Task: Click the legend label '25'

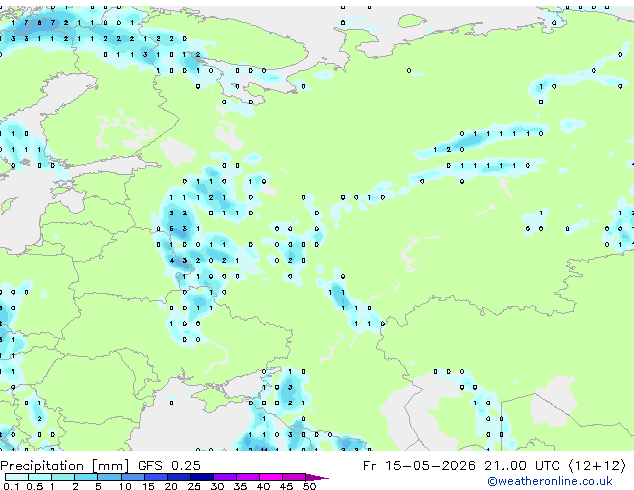Action: click(194, 486)
